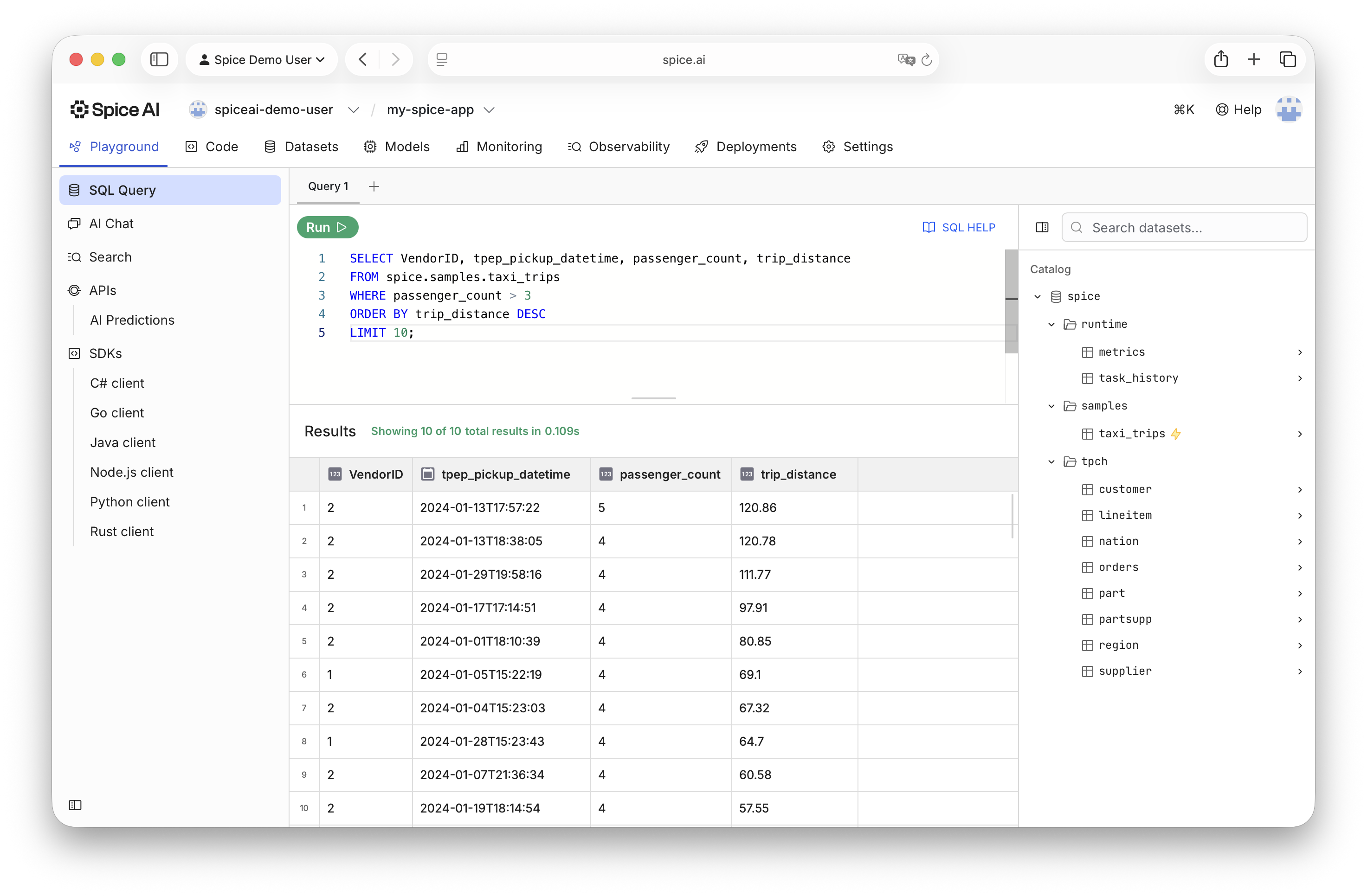
Task: Collapse the left sidebar with bottom-left icon
Action: coord(75,805)
